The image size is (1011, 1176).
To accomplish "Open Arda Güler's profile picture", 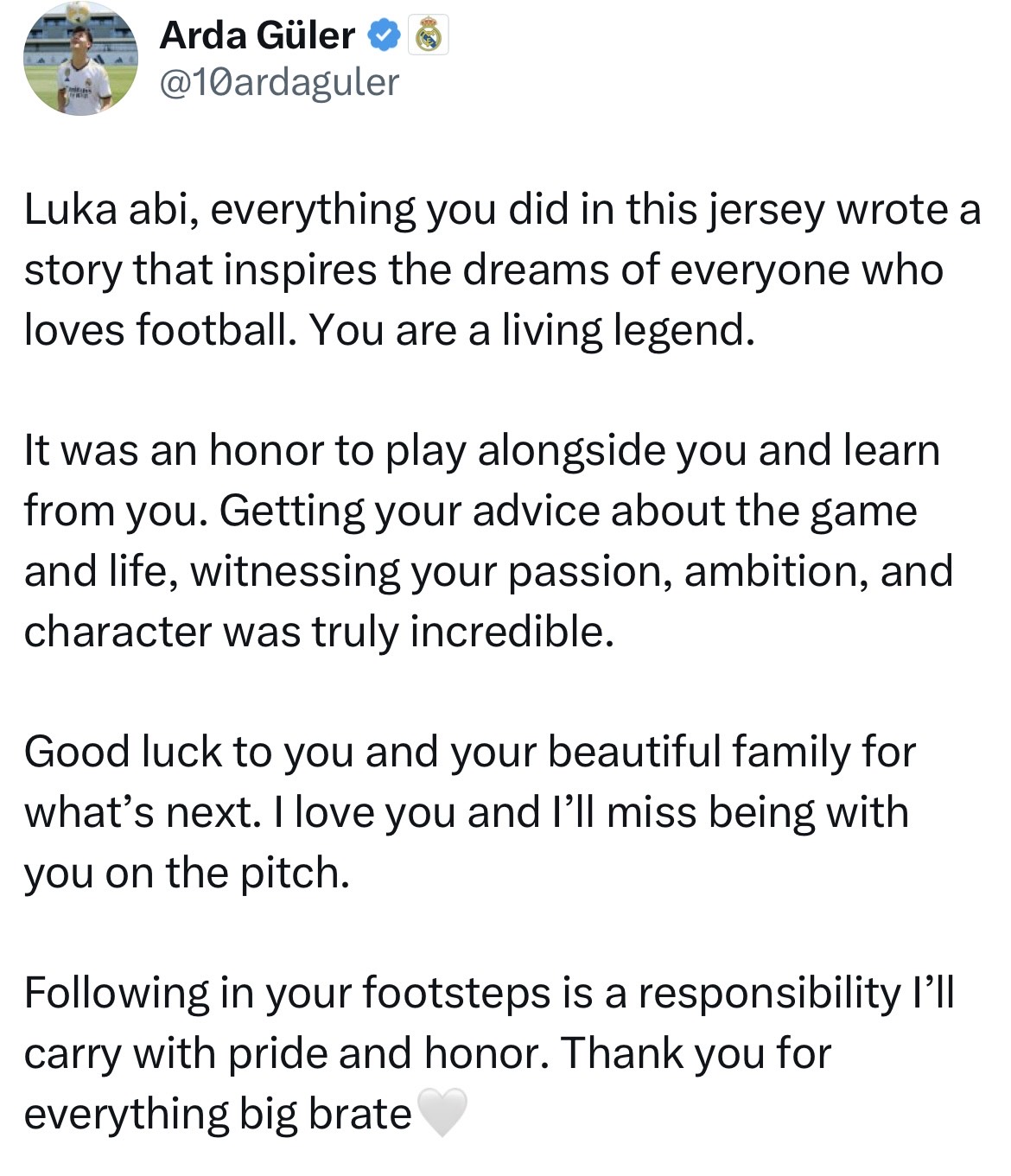I will pyautogui.click(x=79, y=59).
